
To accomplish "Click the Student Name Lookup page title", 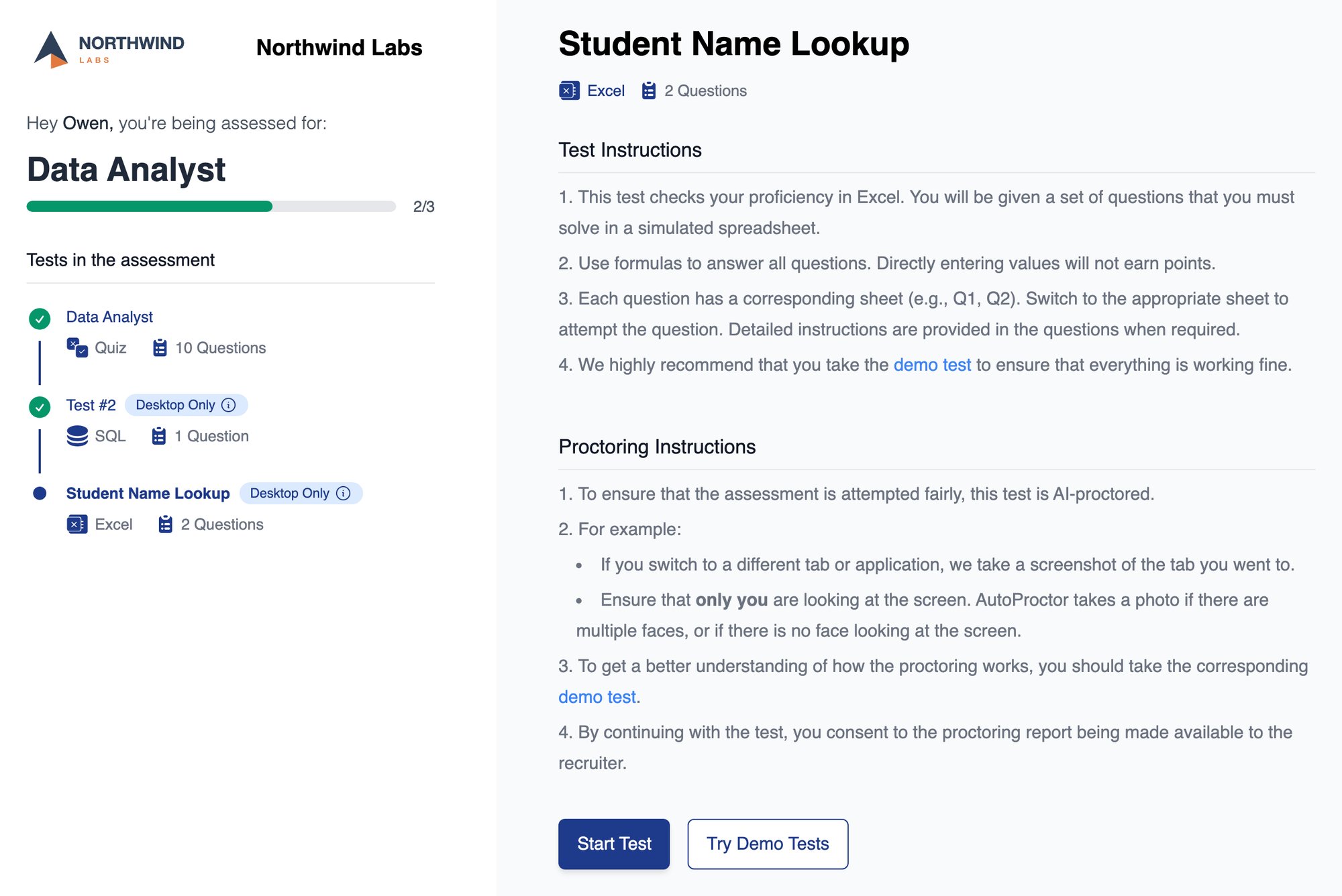I will (x=734, y=44).
